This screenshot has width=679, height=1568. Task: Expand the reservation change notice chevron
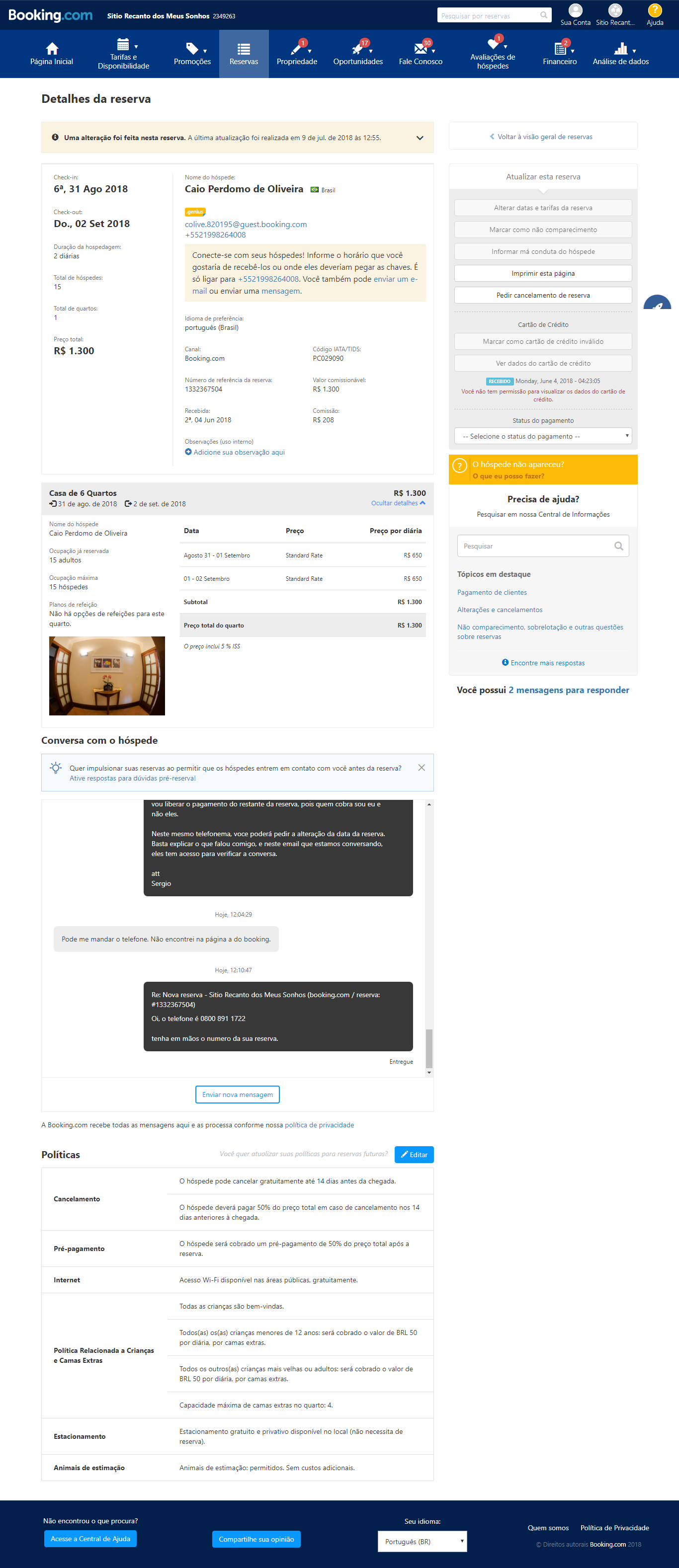[420, 138]
